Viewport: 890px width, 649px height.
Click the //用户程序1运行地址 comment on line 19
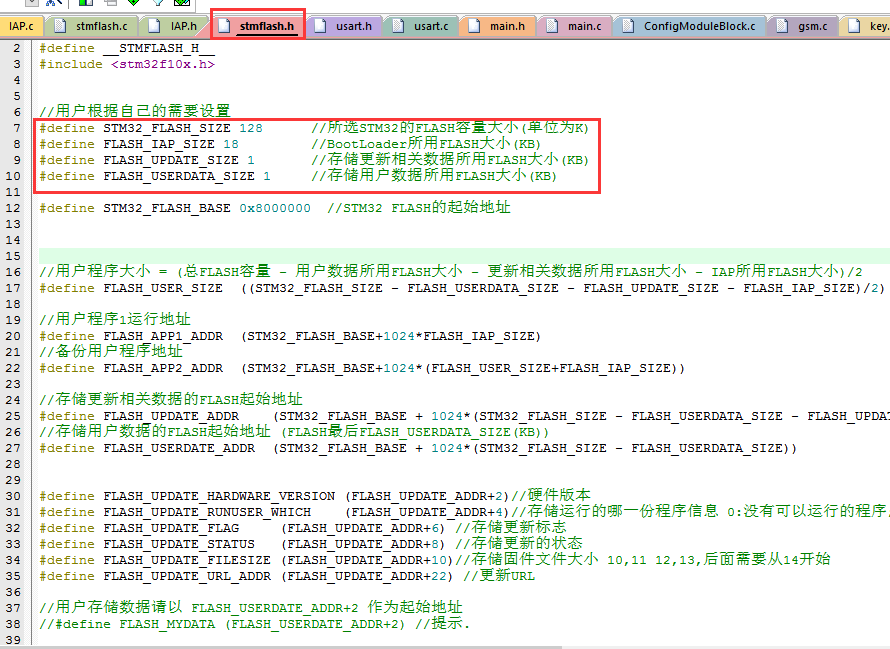[115, 320]
